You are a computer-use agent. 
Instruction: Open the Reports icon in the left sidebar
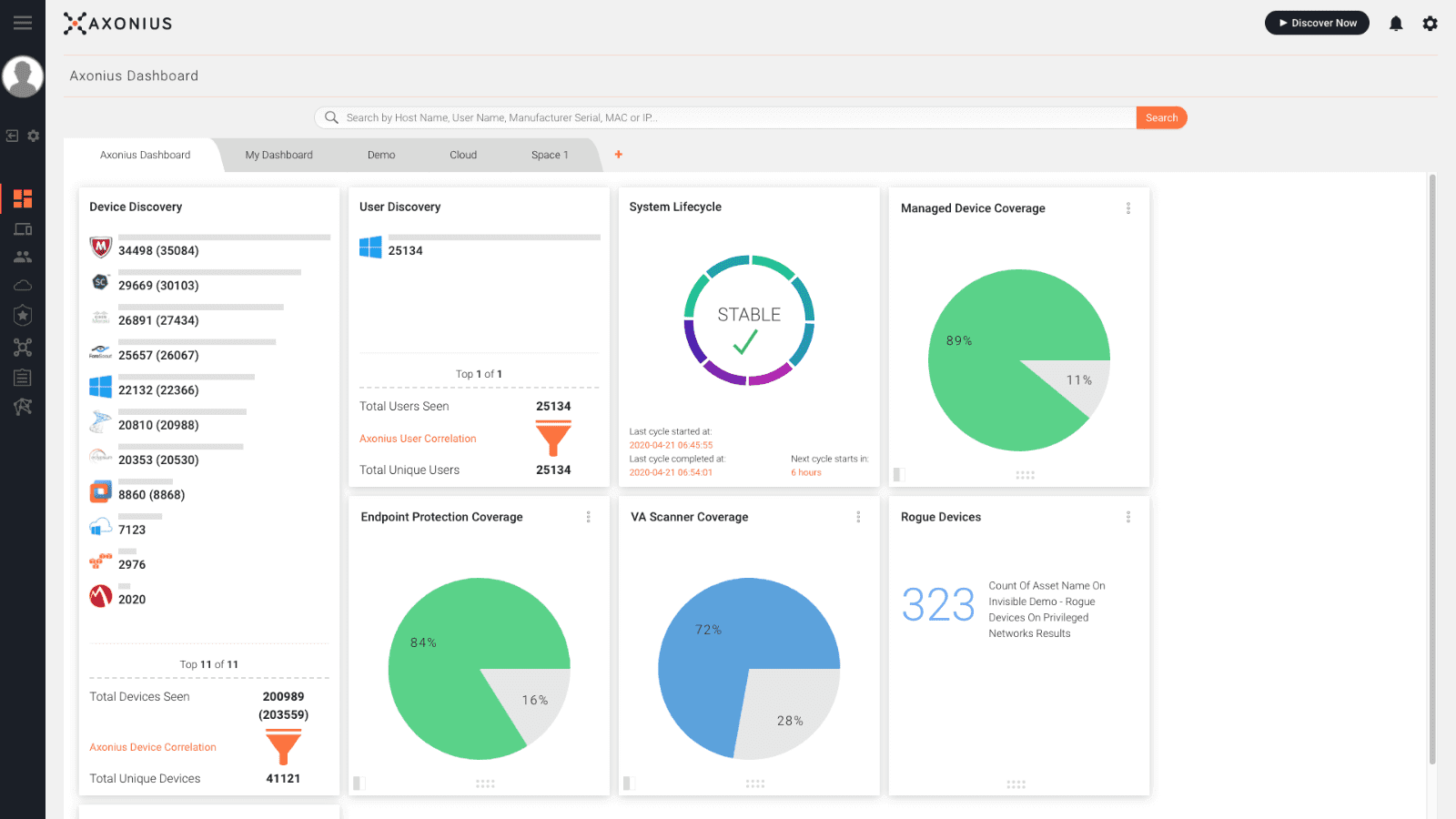(23, 377)
